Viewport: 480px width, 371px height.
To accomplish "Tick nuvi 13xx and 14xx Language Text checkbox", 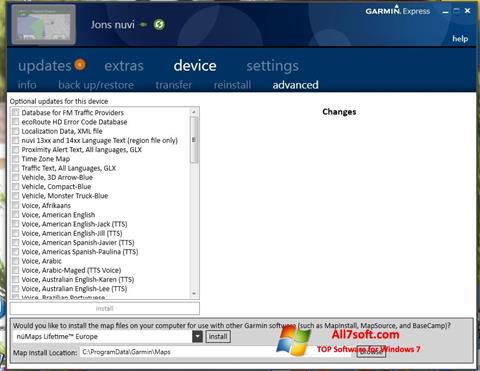I will 16,140.
